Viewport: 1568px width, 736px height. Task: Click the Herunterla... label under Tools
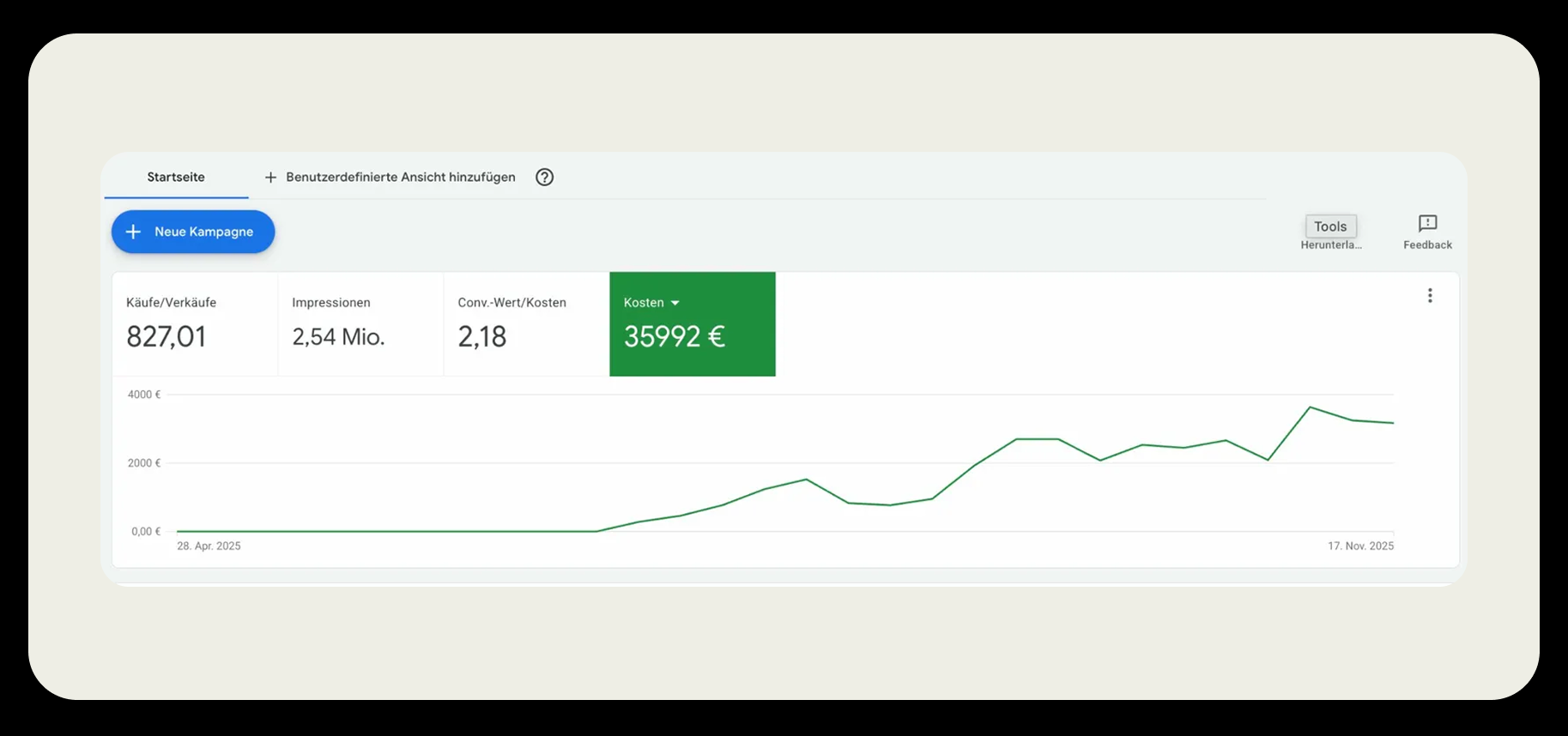pos(1331,245)
